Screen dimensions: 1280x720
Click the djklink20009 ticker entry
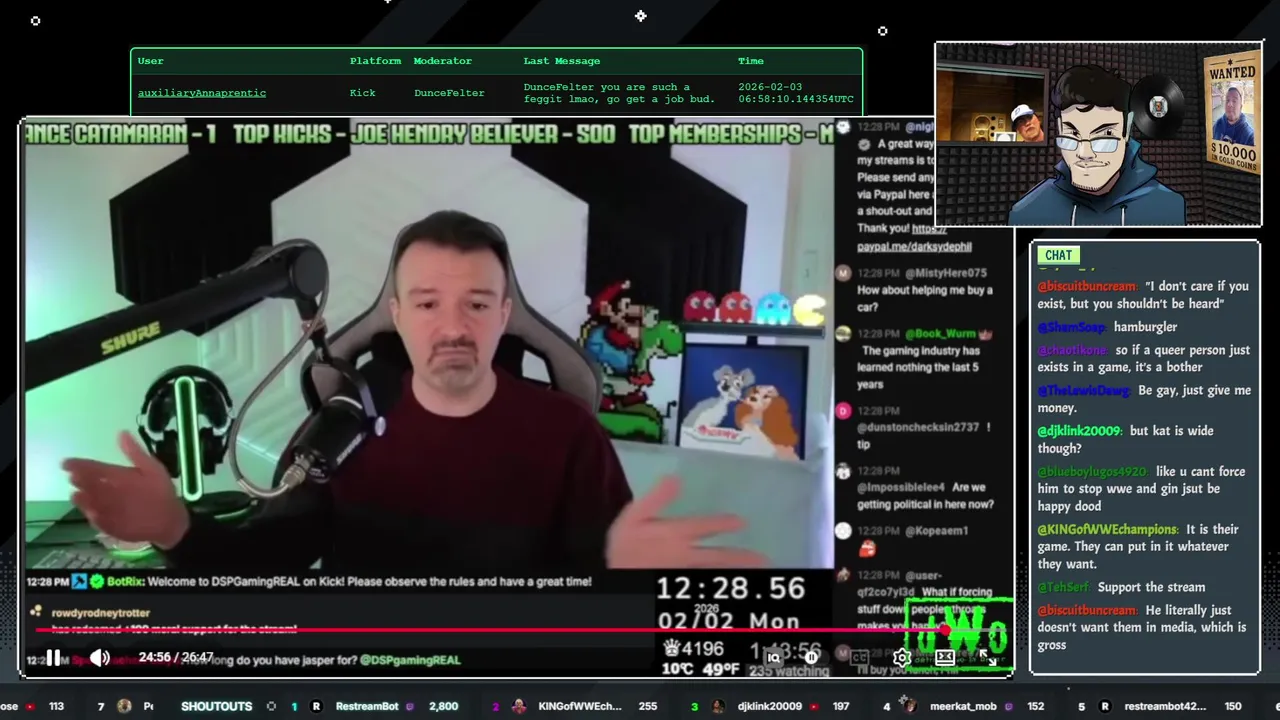(769, 706)
